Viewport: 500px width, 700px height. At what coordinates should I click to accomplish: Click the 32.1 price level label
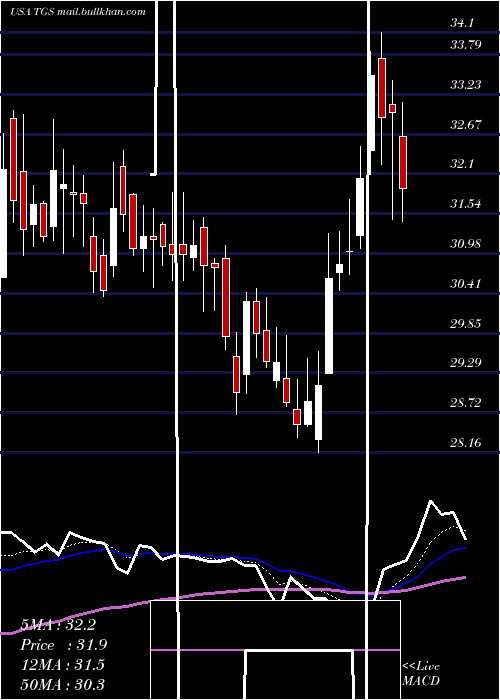point(462,164)
